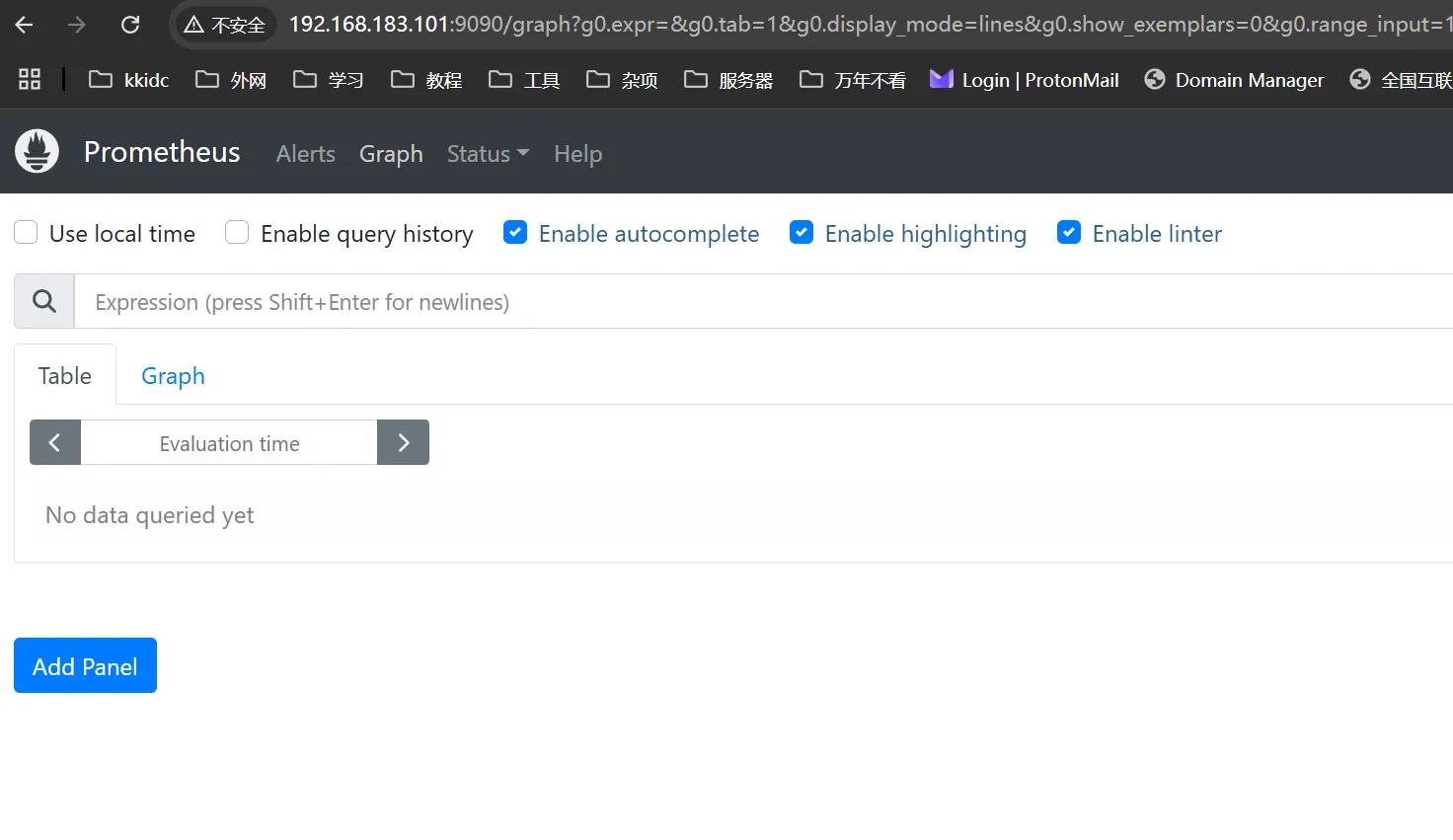1453x840 pixels.
Task: Enable the query history checkbox
Action: [237, 233]
